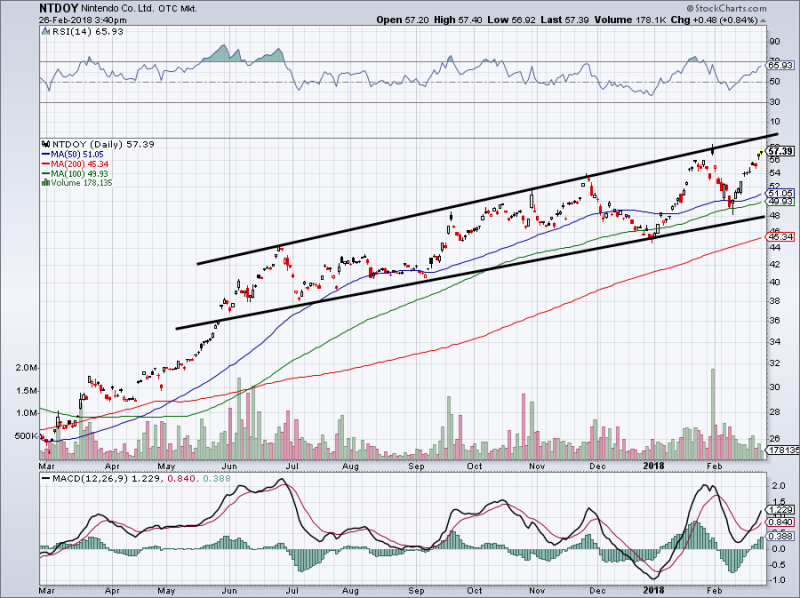Click the red MA(200) color swatch

coord(44,163)
